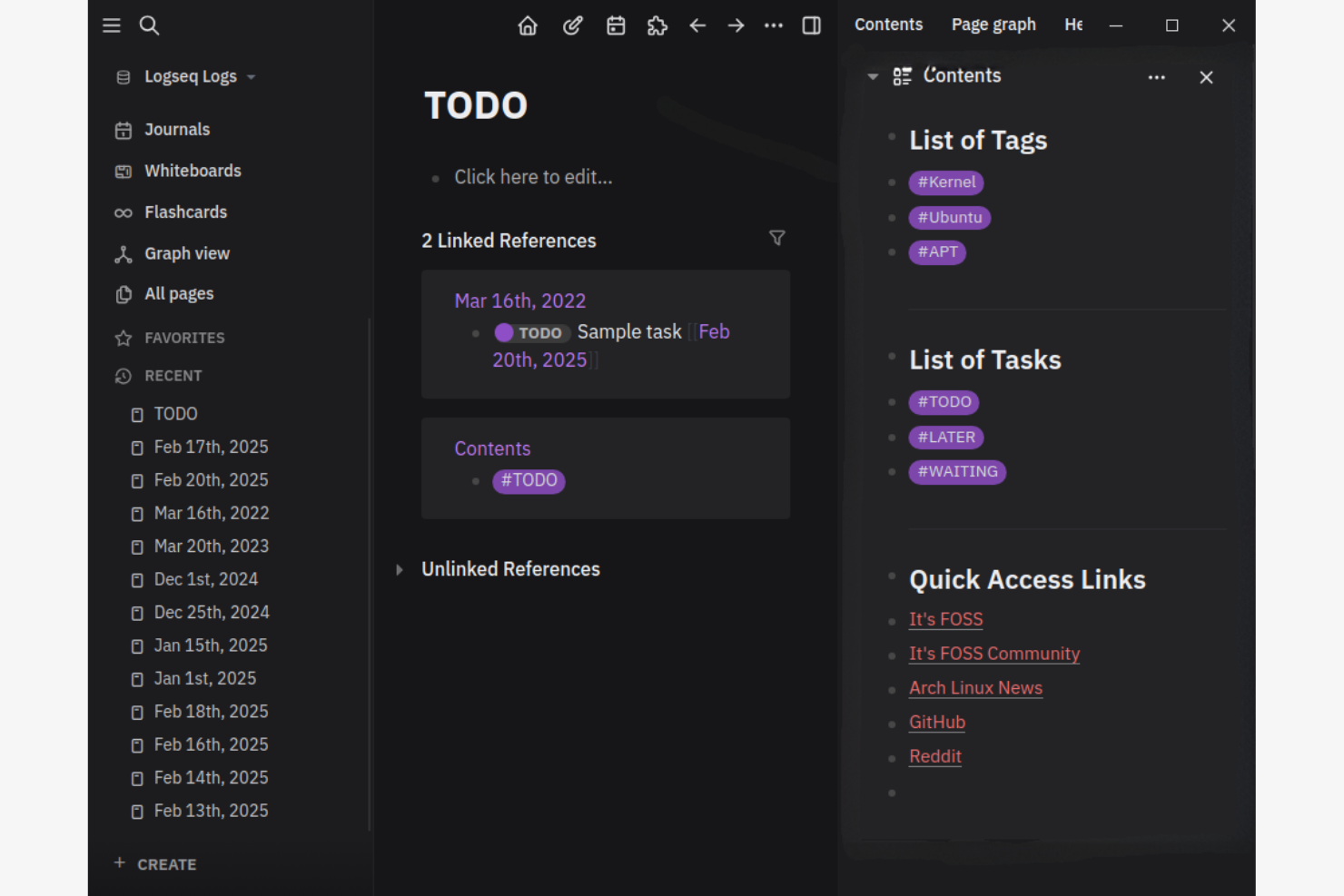Click the Linked References filter funnel

point(776,238)
